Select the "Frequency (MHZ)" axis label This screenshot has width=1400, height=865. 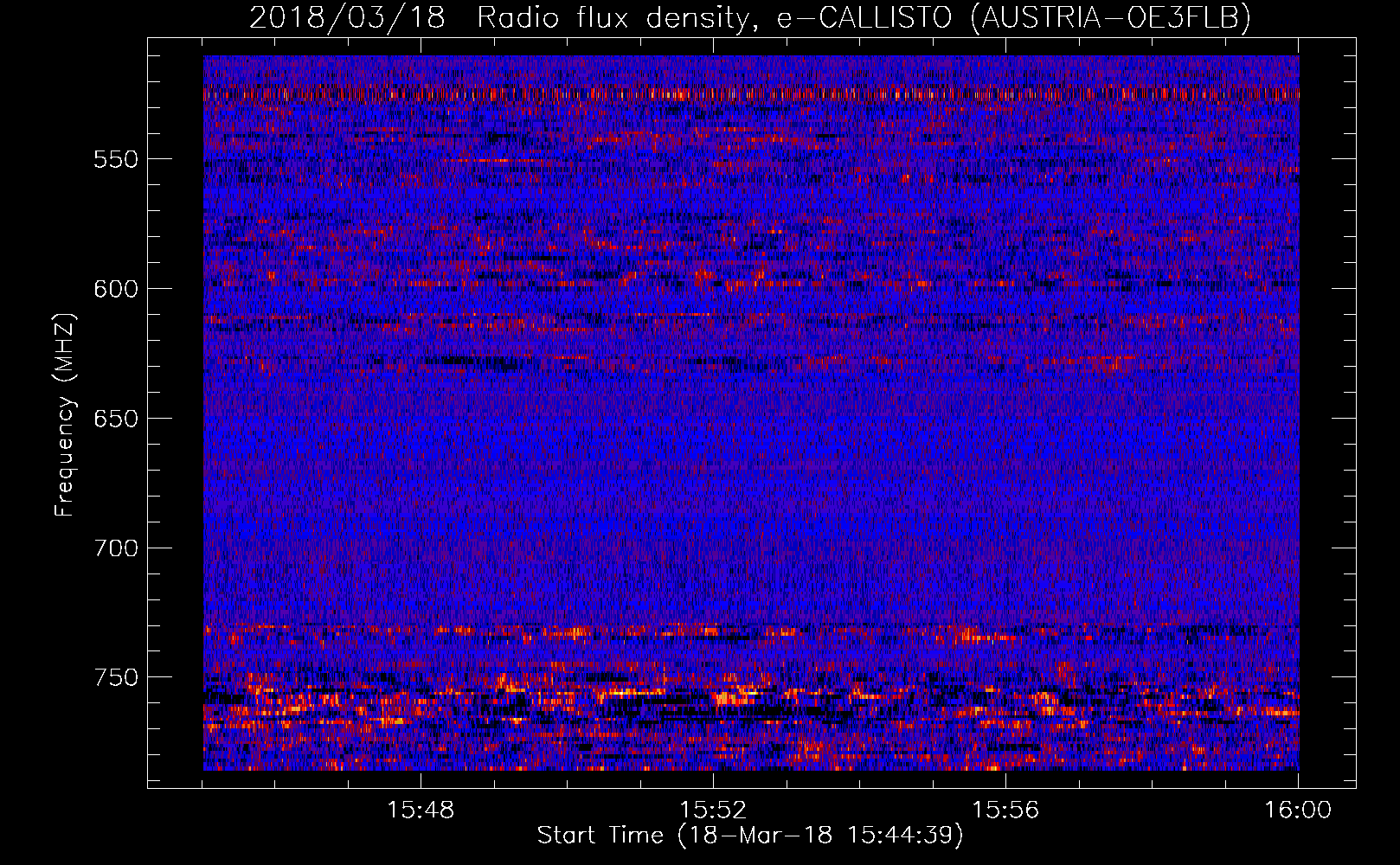coord(65,414)
